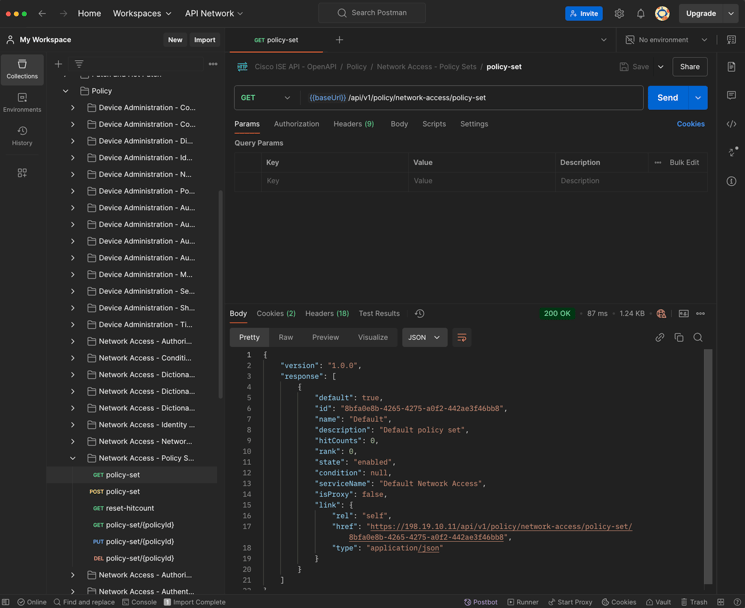Switch to the Raw response view

point(286,337)
